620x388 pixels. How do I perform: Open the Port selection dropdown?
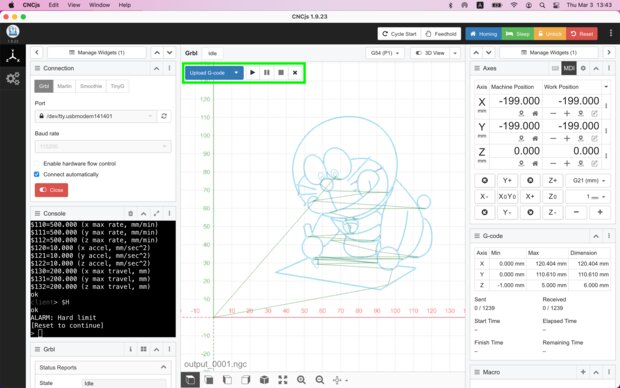pos(96,116)
